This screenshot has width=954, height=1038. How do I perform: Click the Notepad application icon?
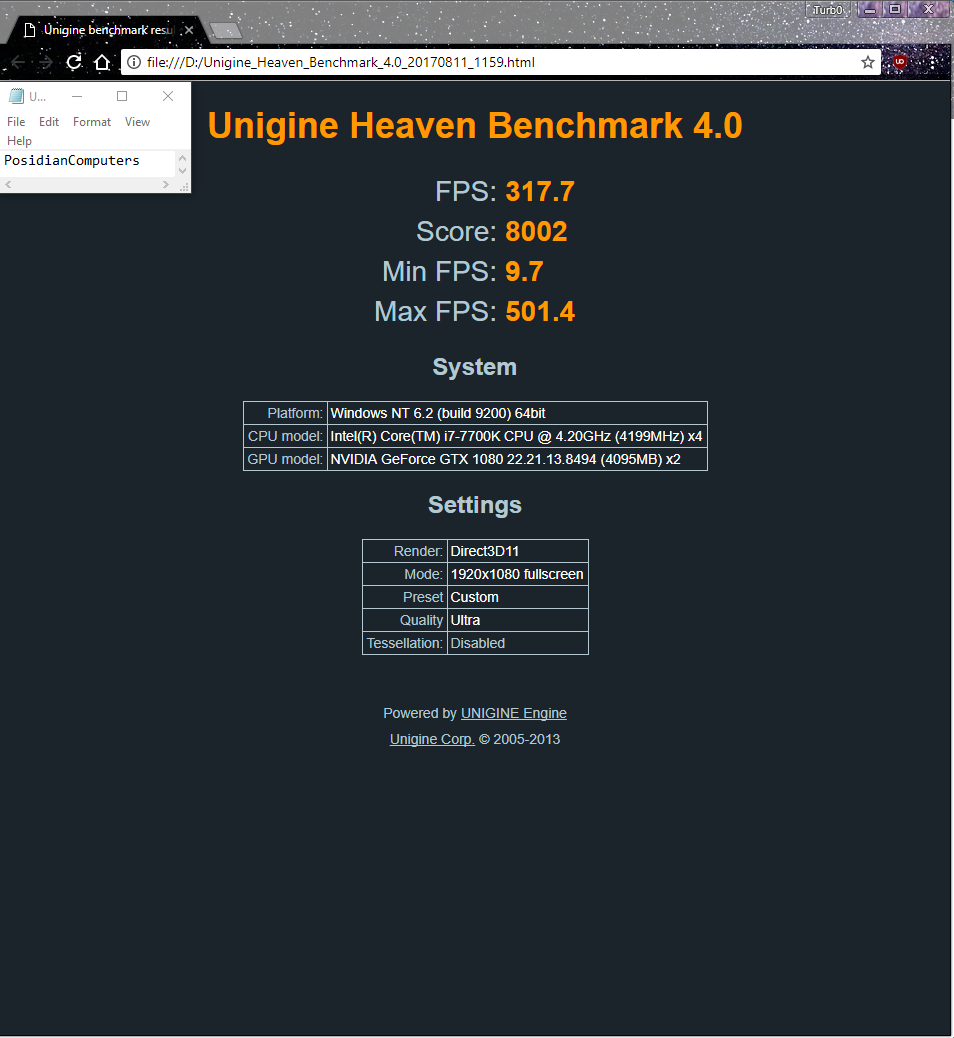click(17, 96)
